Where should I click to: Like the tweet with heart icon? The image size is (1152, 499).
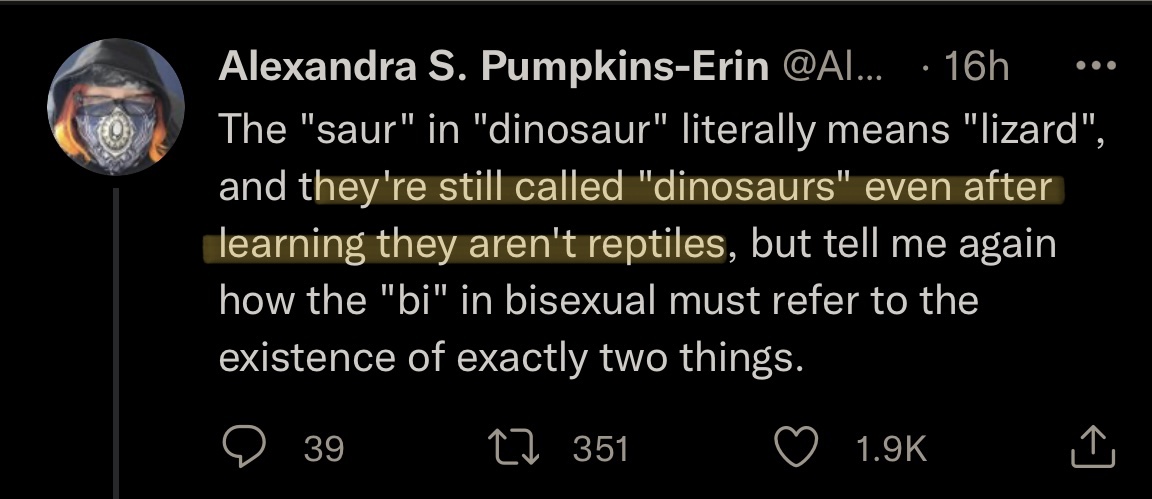797,448
